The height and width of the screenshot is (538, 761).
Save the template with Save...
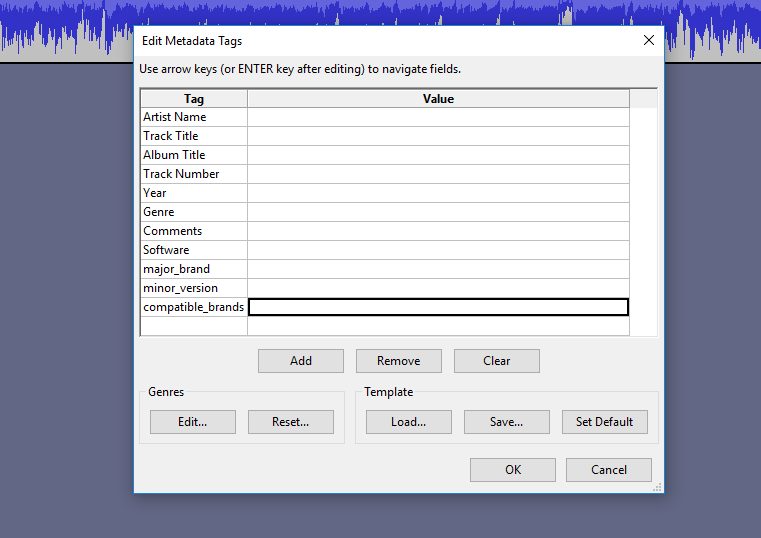click(x=507, y=422)
